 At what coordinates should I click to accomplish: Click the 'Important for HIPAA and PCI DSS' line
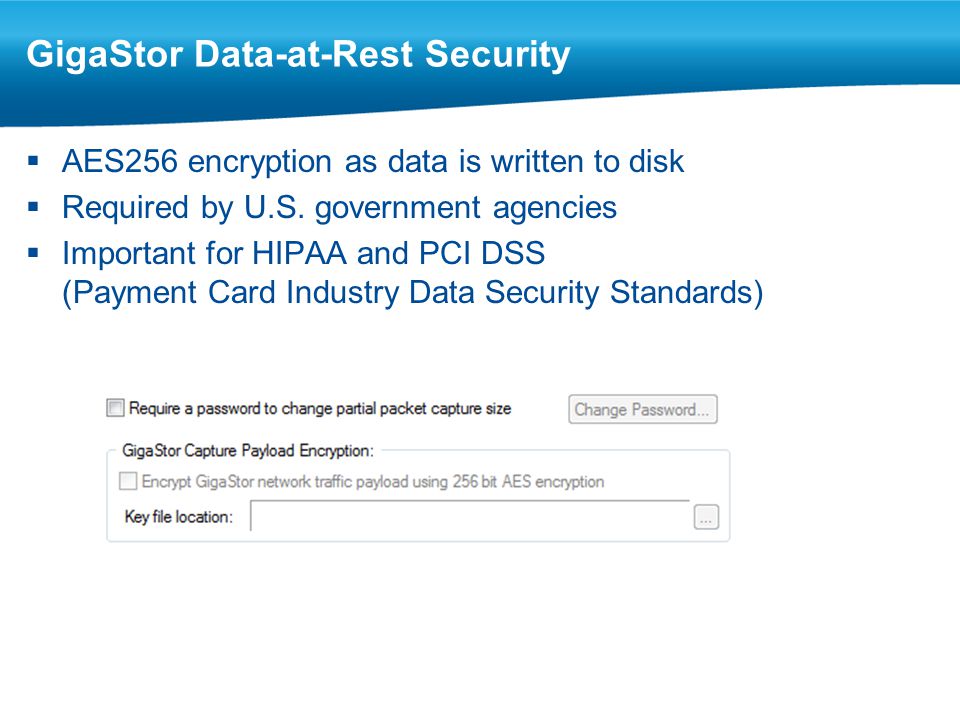[x=303, y=253]
